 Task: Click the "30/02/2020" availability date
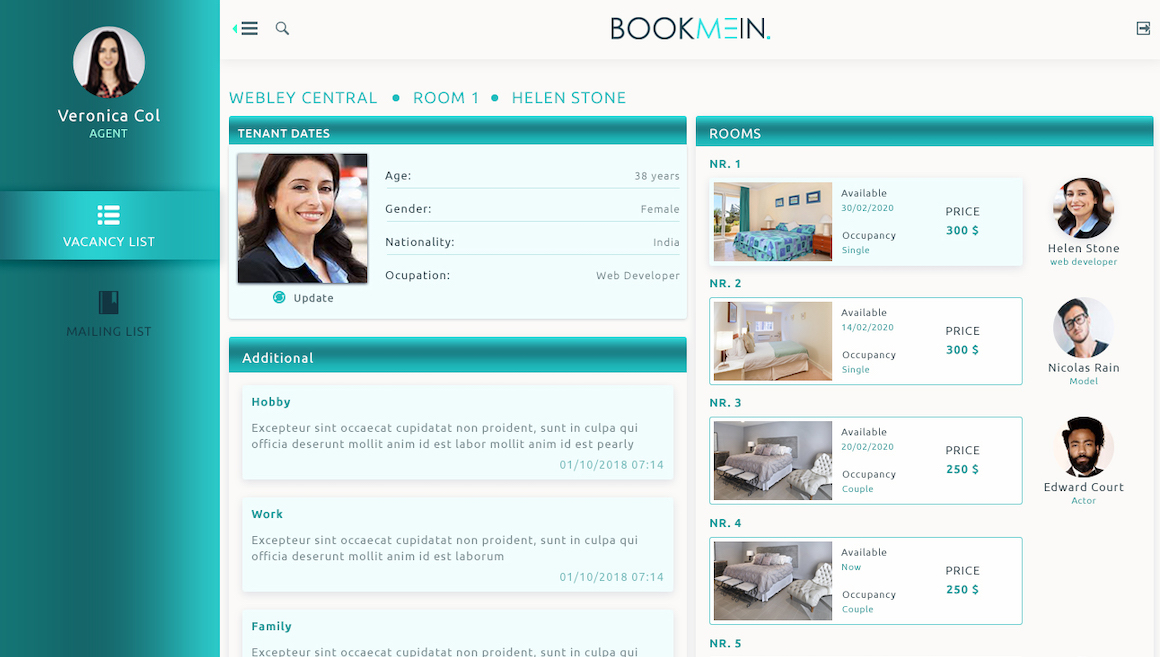click(x=867, y=208)
